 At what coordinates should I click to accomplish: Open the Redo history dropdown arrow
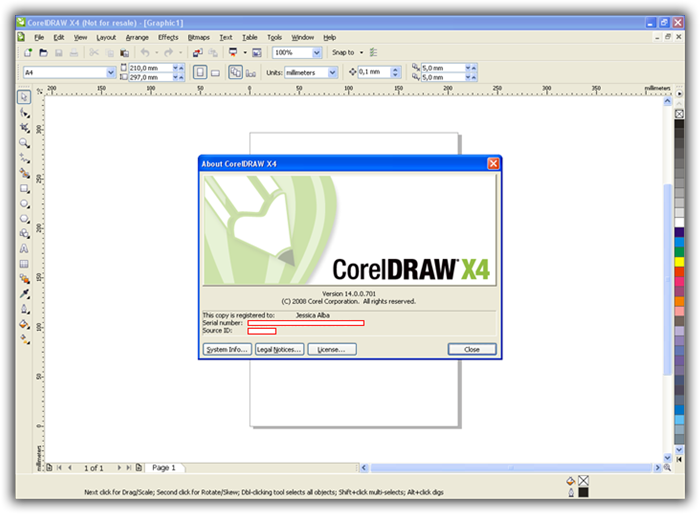[180, 53]
